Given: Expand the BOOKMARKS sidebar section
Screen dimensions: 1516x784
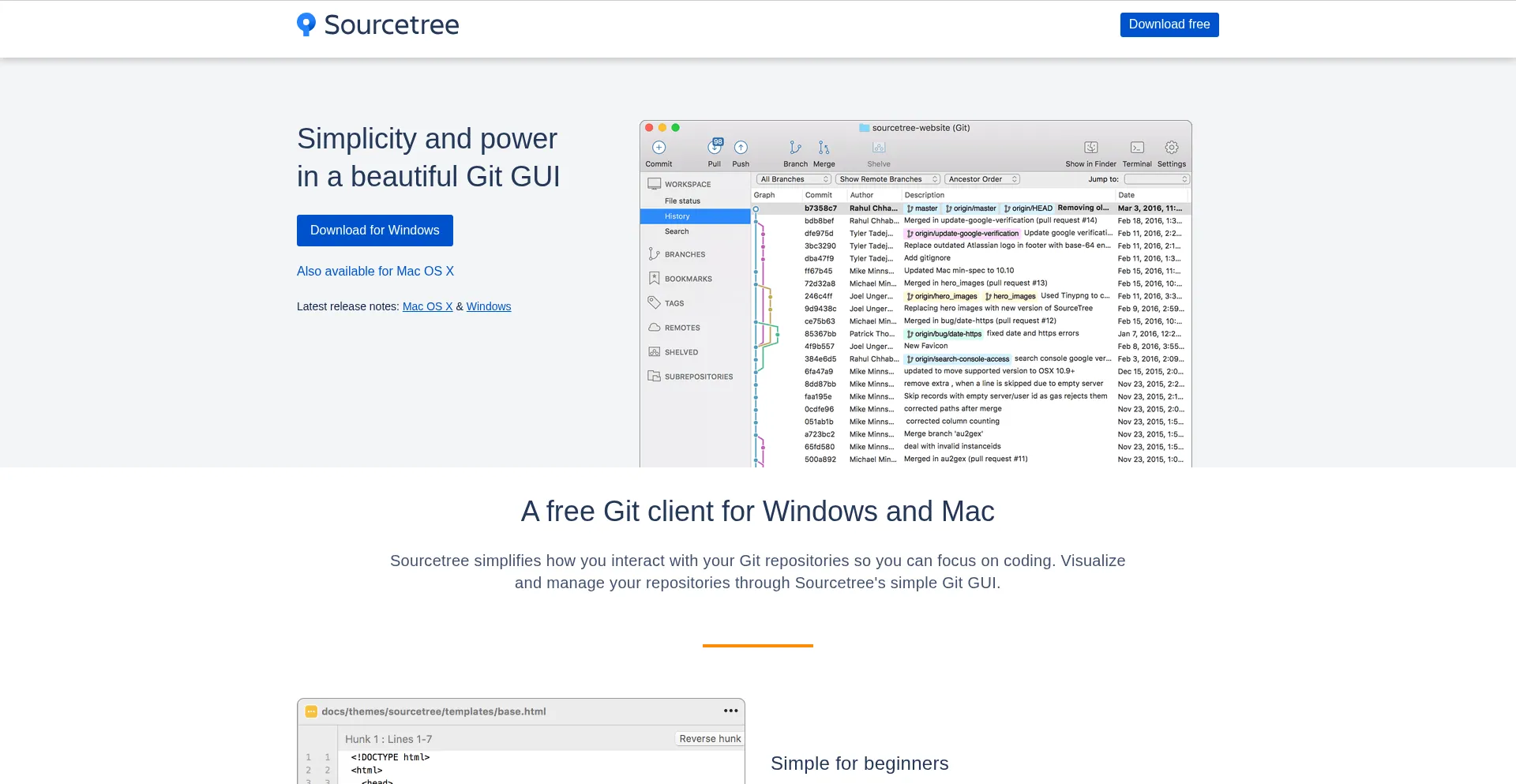Looking at the screenshot, I should pyautogui.click(x=689, y=279).
